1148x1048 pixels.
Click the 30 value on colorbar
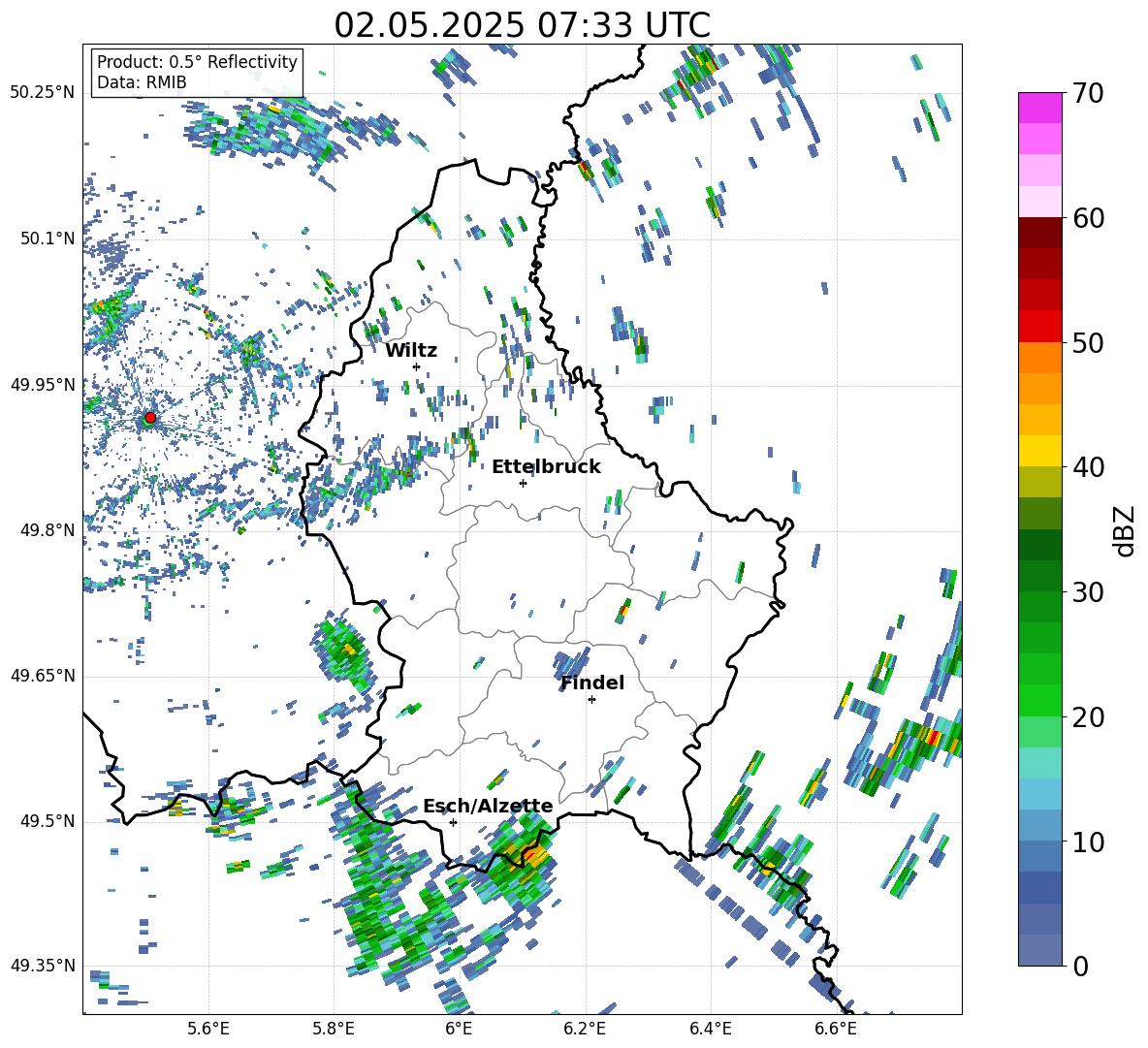pos(1087,592)
